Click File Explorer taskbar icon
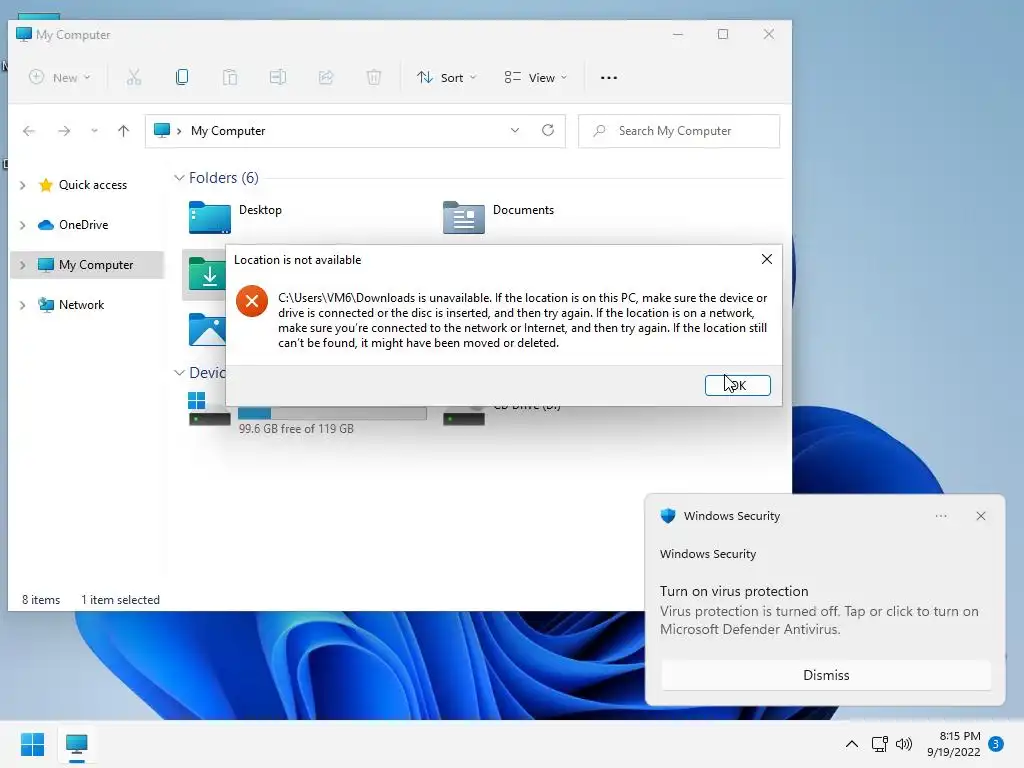The height and width of the screenshot is (768, 1024). click(76, 744)
